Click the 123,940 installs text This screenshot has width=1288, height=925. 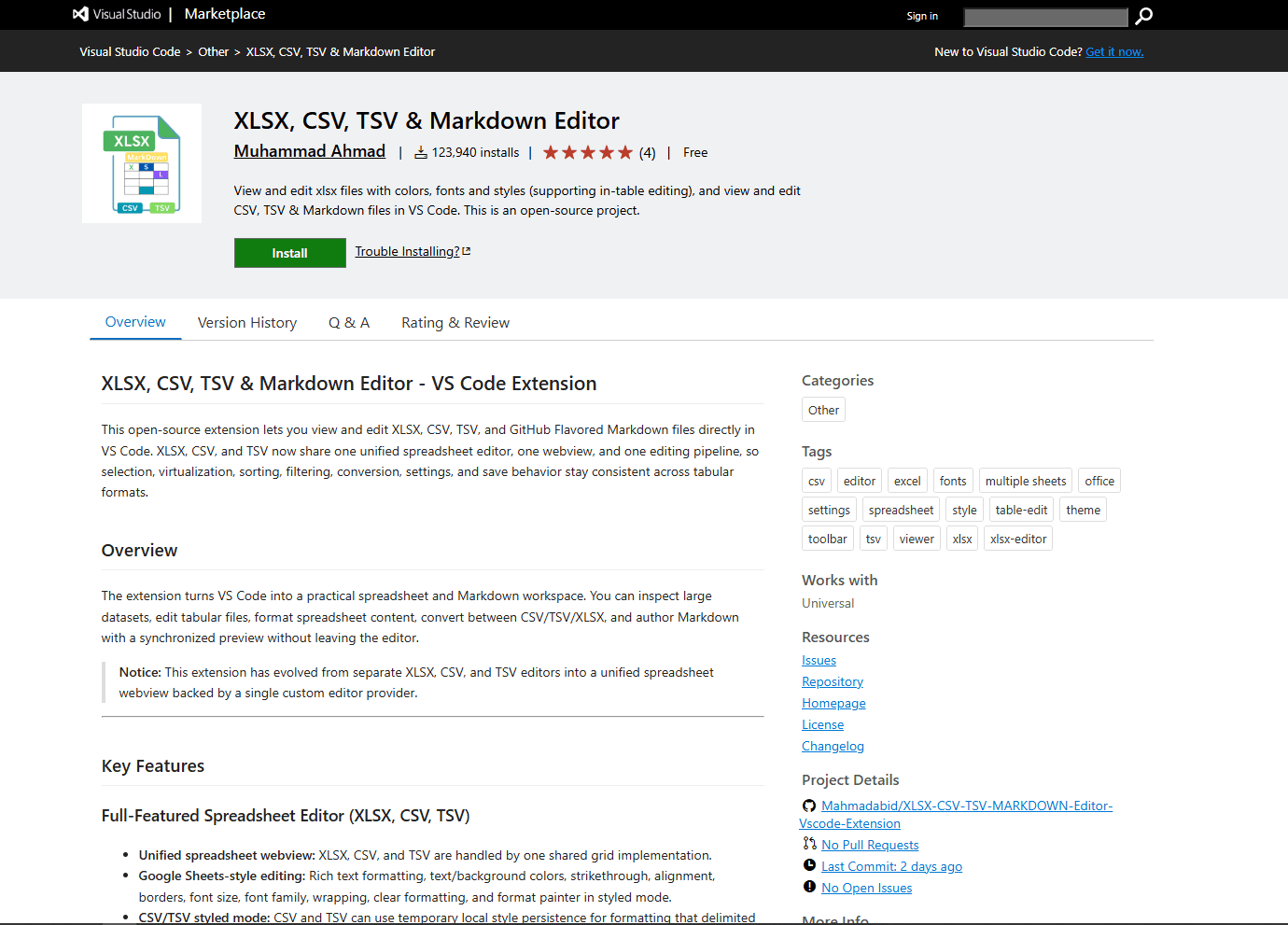(x=475, y=152)
